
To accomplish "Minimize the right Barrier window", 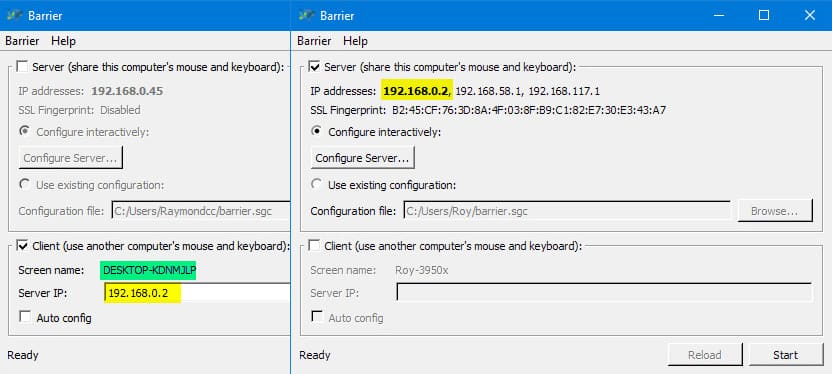I will 718,15.
